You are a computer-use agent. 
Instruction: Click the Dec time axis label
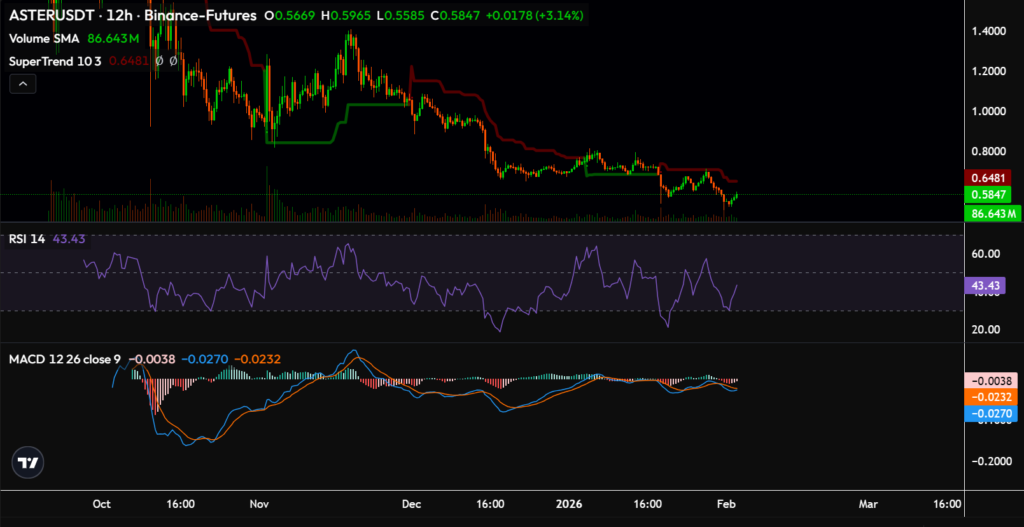click(411, 504)
